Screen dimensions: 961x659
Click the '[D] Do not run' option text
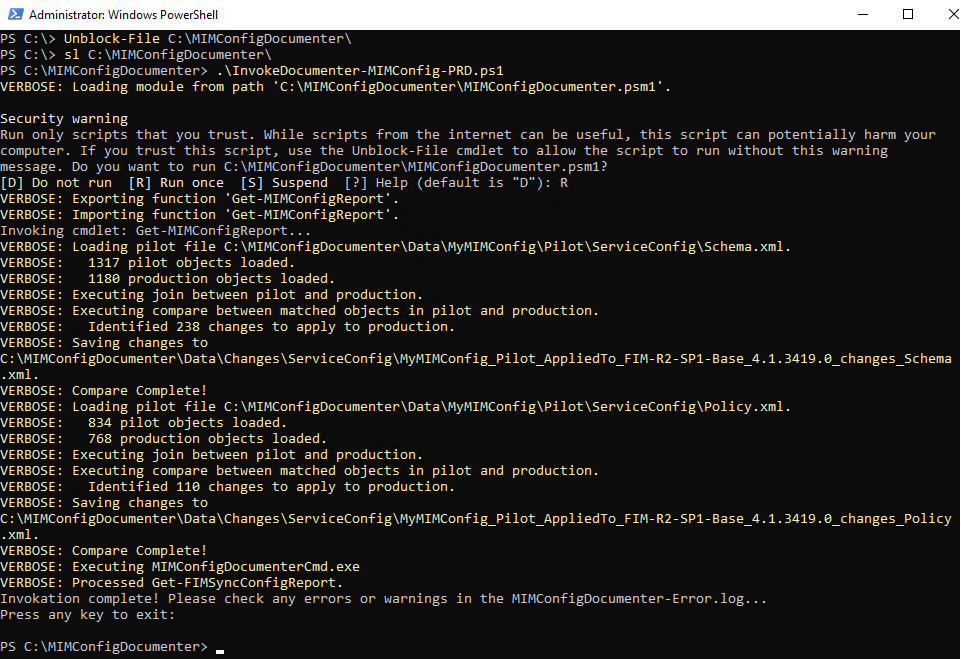pyautogui.click(x=56, y=183)
